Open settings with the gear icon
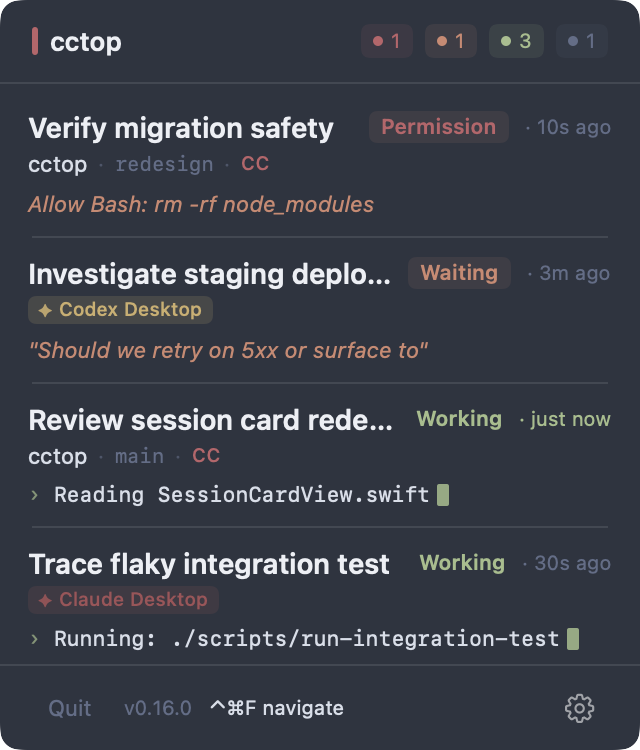640x750 pixels. [x=579, y=708]
